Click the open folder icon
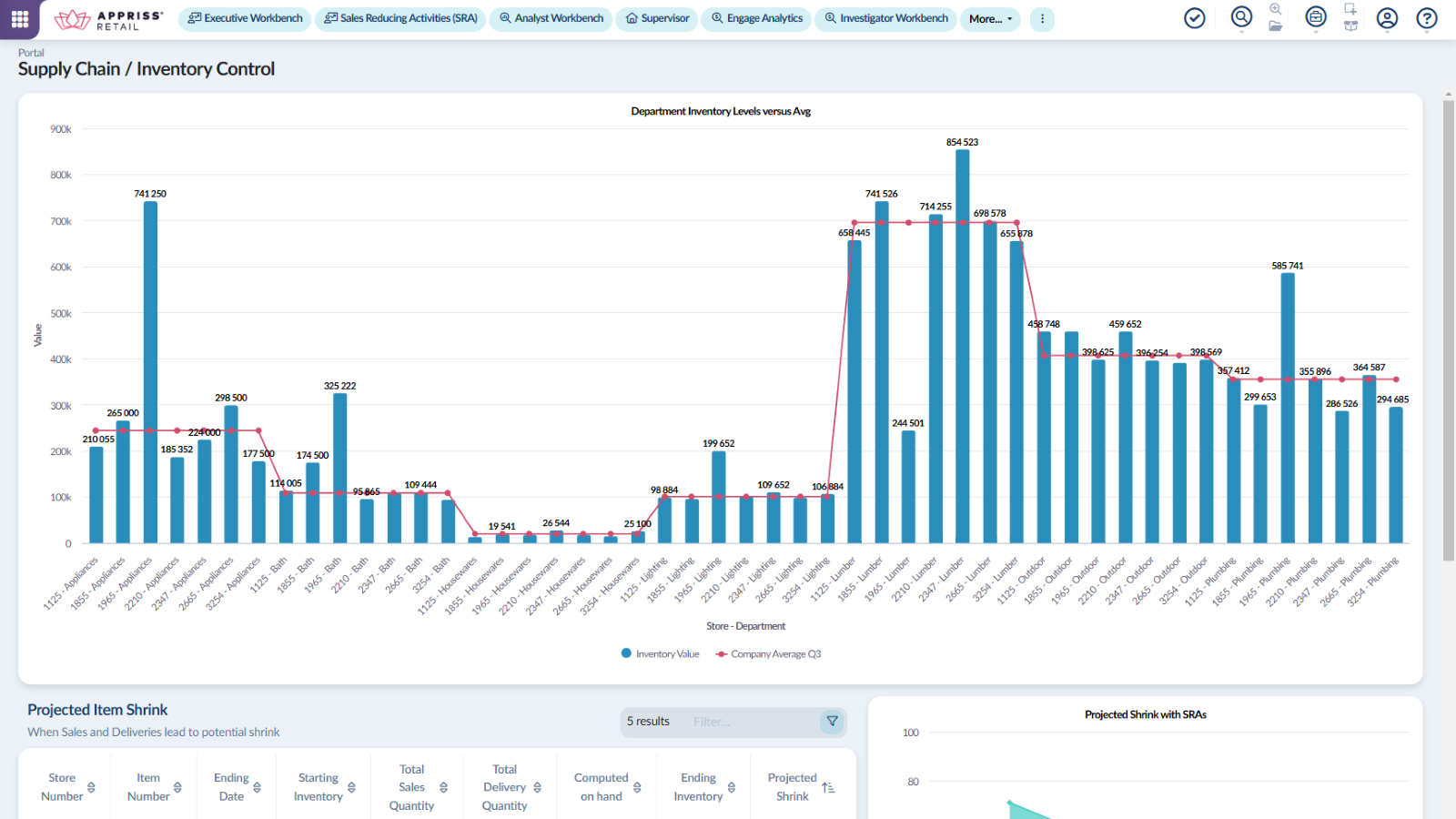 point(1276,26)
